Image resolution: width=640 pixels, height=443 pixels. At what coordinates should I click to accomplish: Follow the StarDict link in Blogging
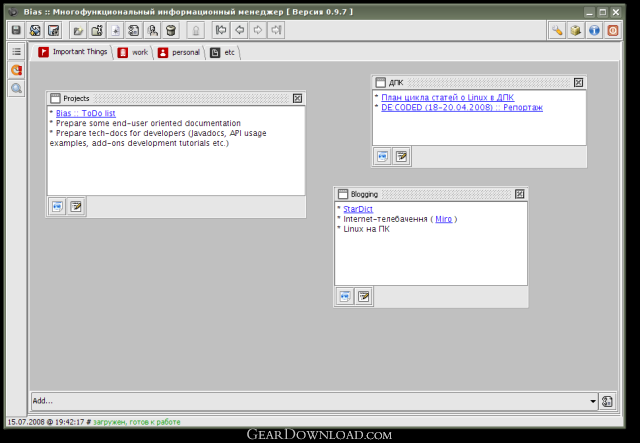(x=358, y=209)
